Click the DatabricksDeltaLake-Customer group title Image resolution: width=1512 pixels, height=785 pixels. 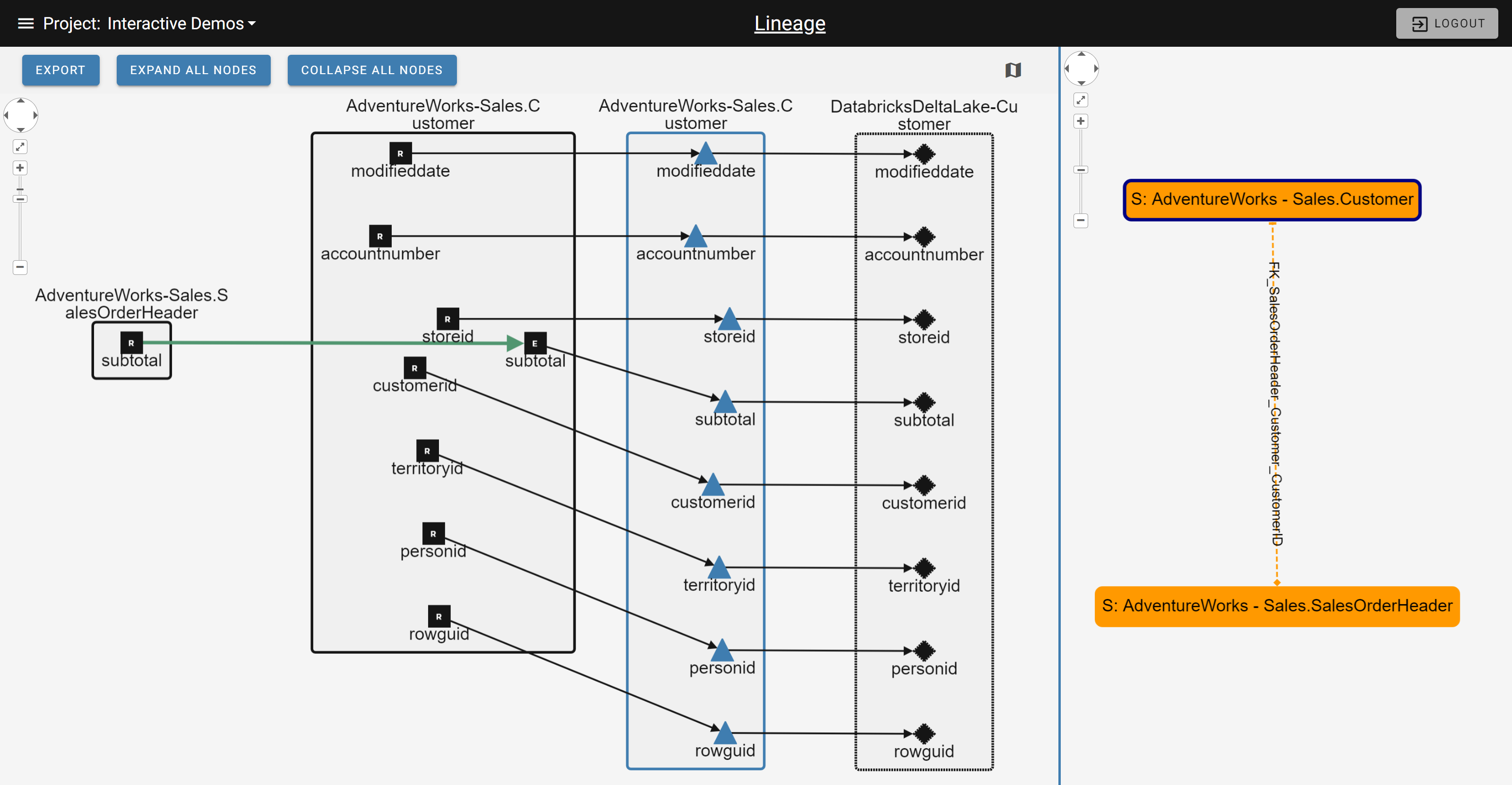click(924, 115)
